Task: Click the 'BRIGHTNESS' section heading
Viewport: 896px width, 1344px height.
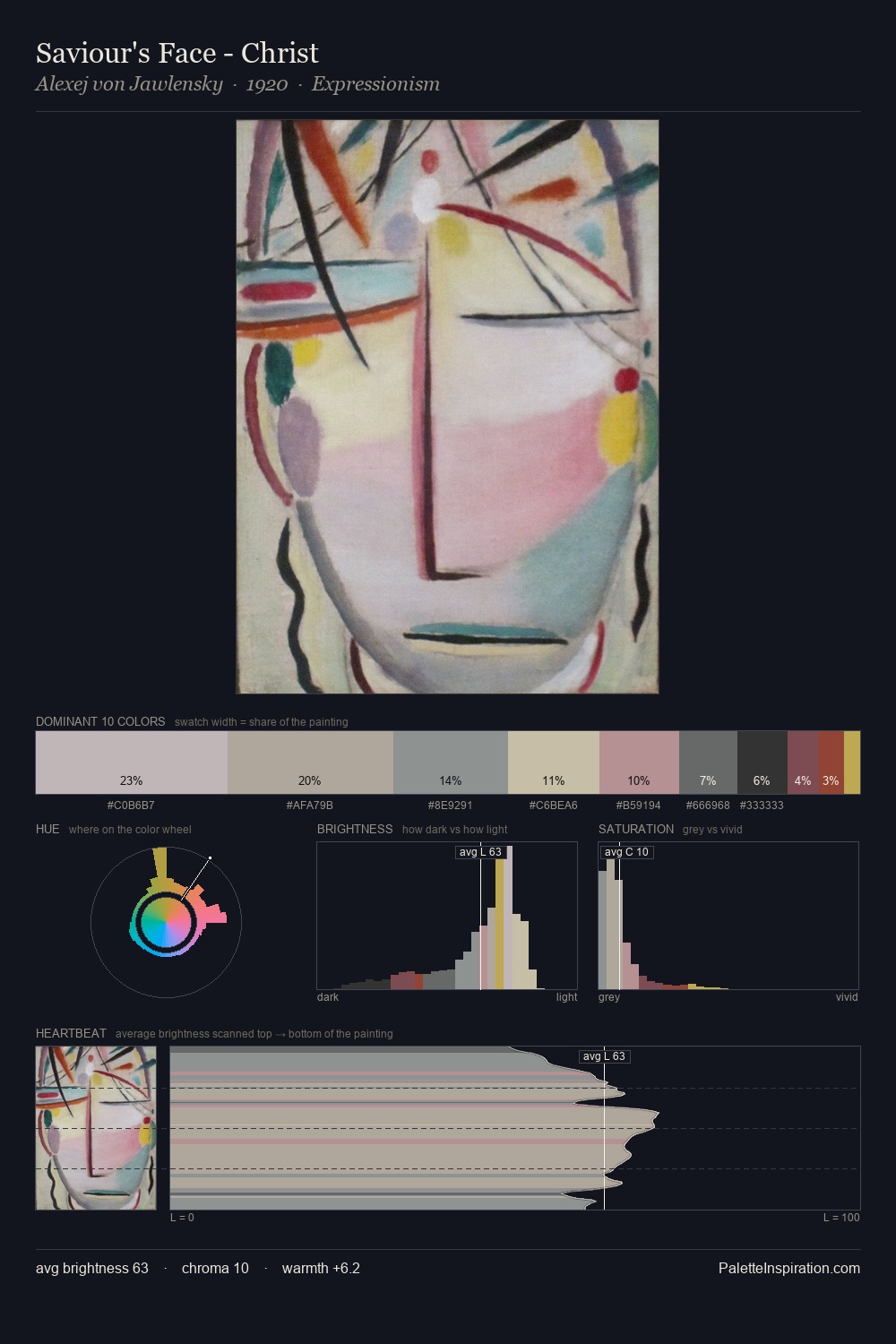Action: click(x=355, y=829)
